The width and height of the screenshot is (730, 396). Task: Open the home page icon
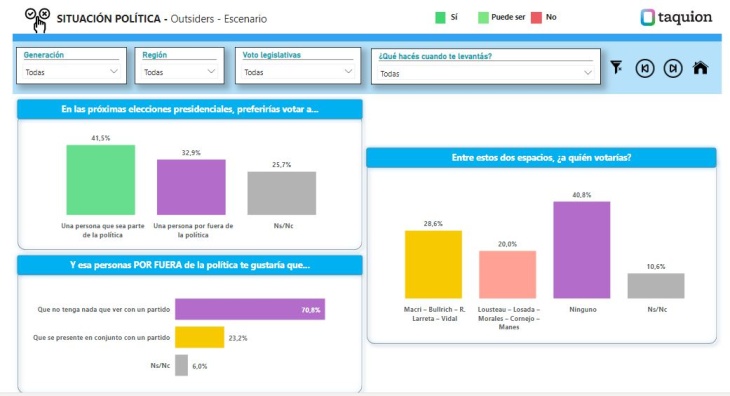(700, 68)
